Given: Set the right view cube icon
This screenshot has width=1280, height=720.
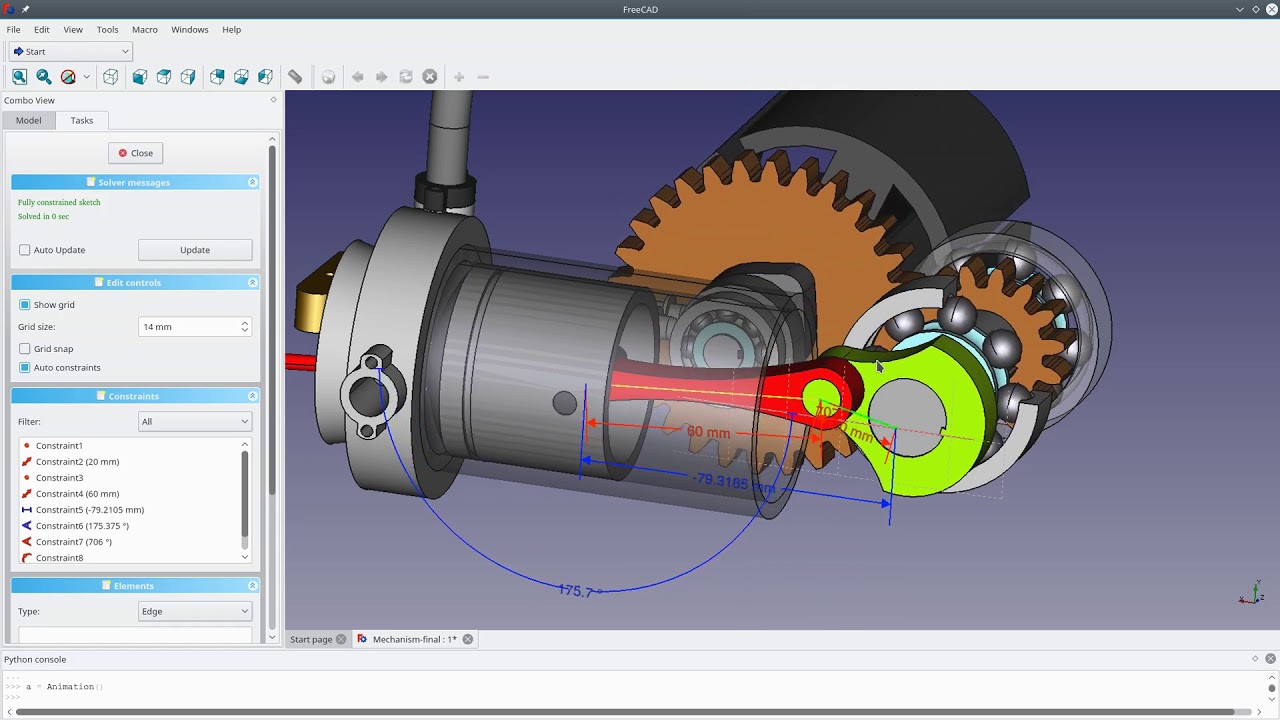Looking at the screenshot, I should [188, 77].
